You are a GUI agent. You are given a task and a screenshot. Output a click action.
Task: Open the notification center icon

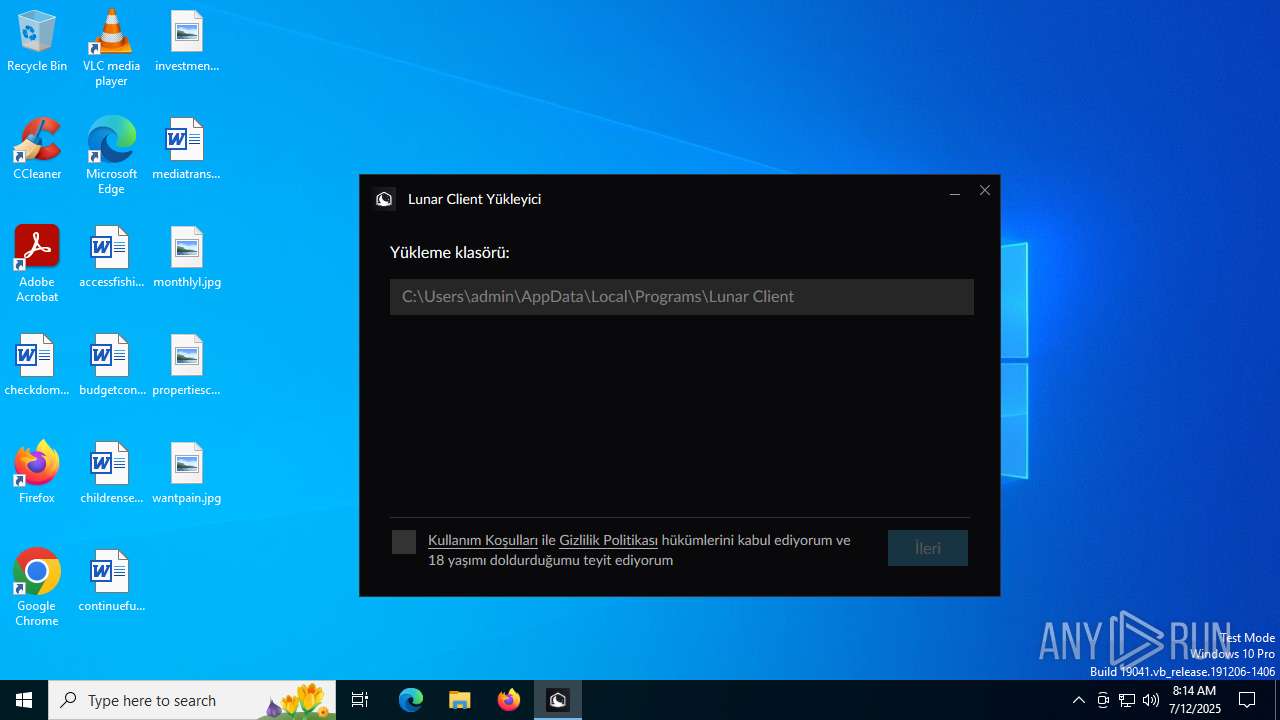pyautogui.click(x=1247, y=700)
